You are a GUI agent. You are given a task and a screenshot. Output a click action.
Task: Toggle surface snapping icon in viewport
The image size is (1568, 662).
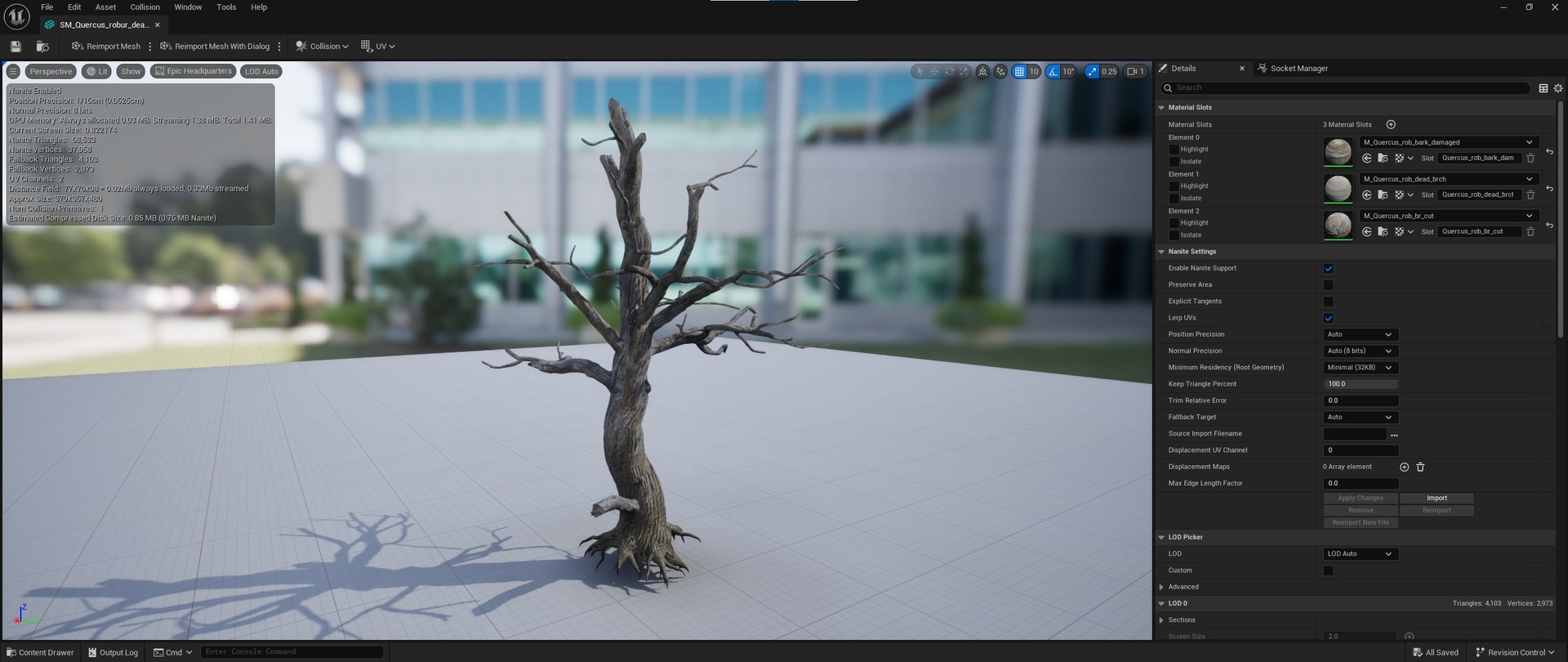[1000, 72]
